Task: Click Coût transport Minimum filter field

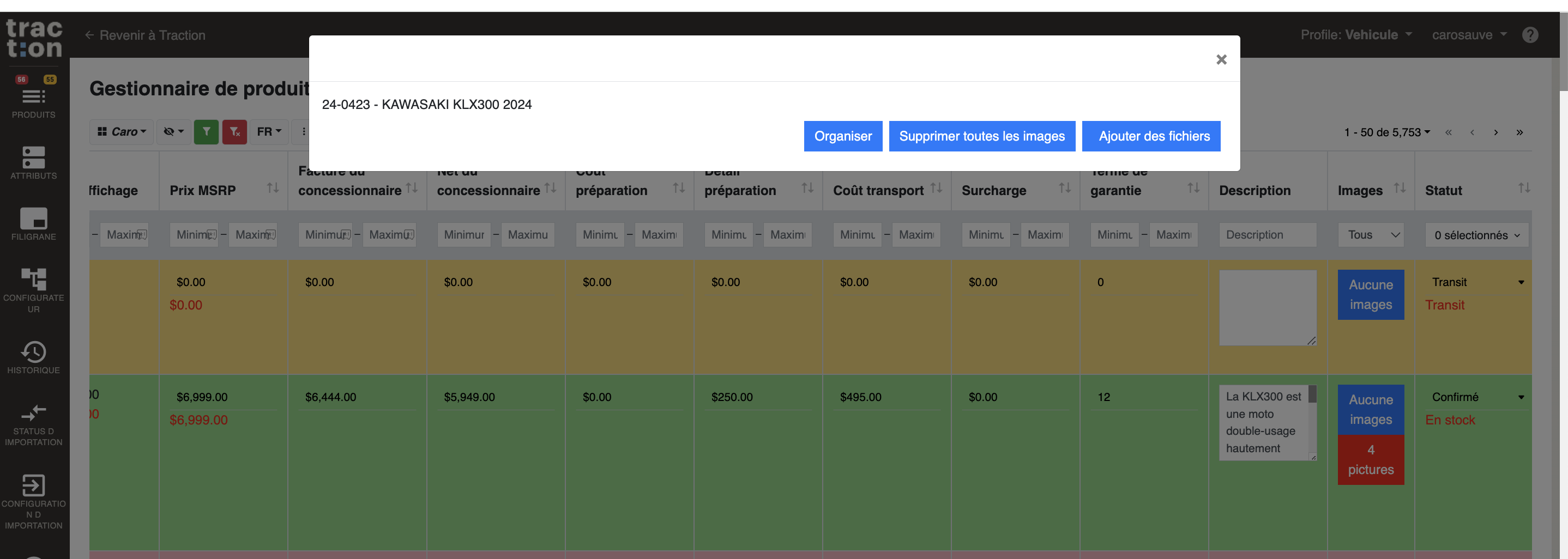Action: pyautogui.click(x=857, y=235)
